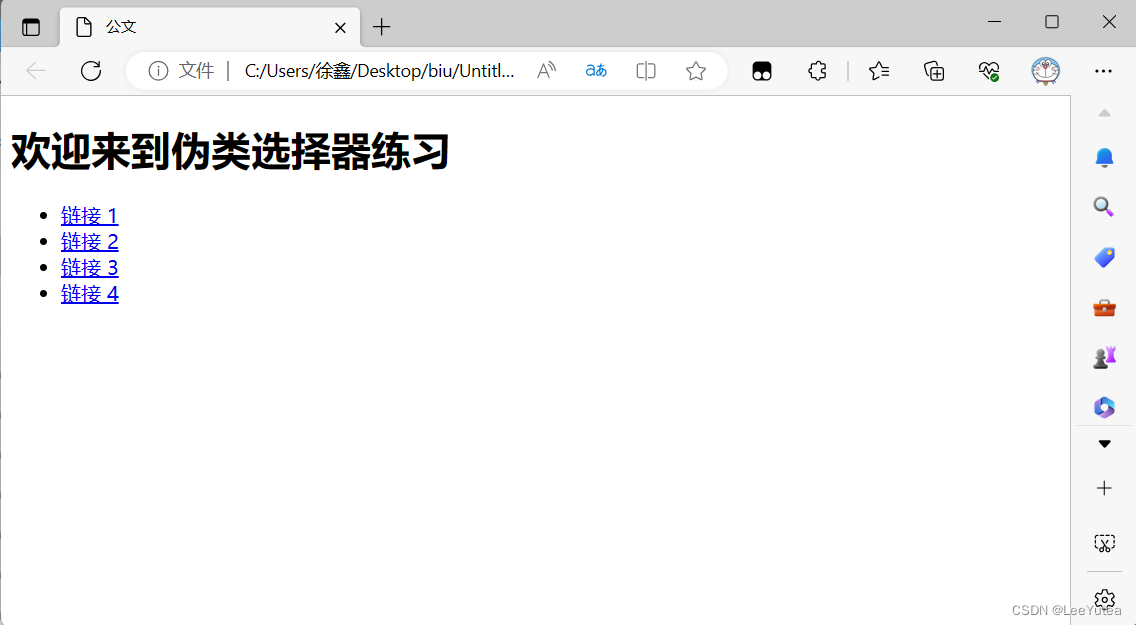This screenshot has width=1136, height=625.
Task: Launch Microsoft 365 Copilot from the sidebar
Action: click(1104, 407)
